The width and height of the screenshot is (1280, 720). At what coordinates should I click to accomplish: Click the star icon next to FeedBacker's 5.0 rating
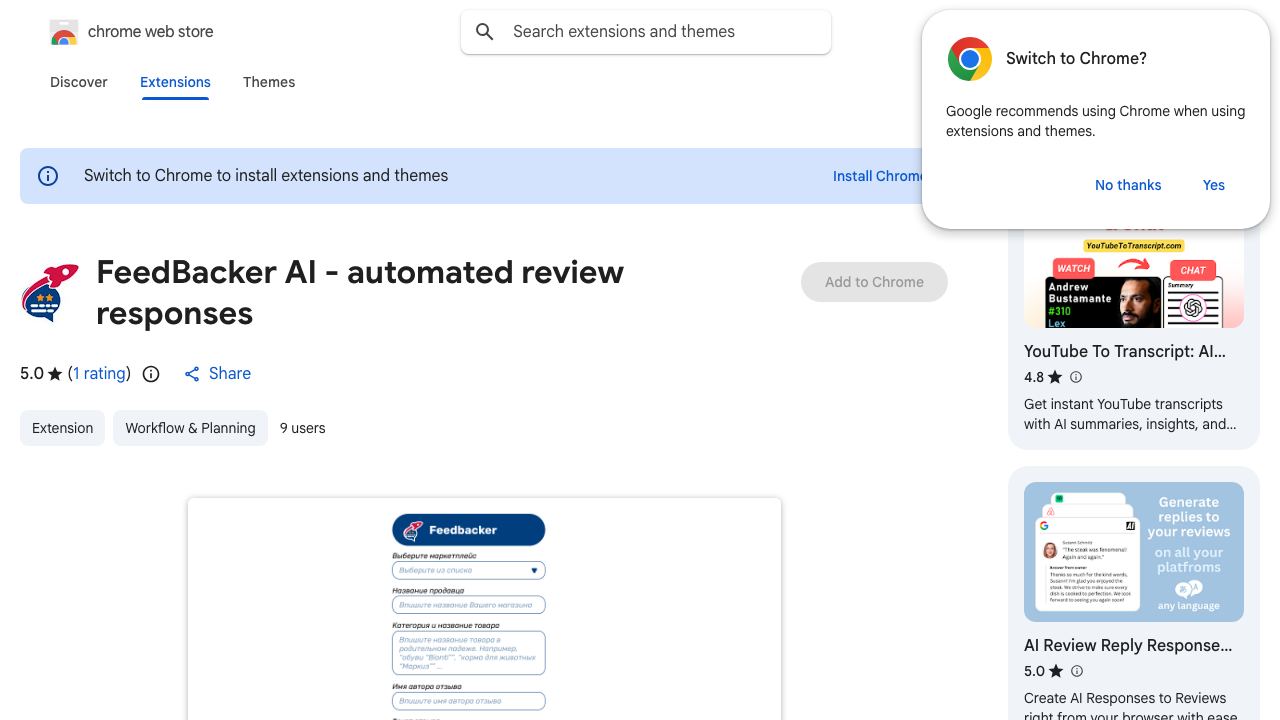55,374
